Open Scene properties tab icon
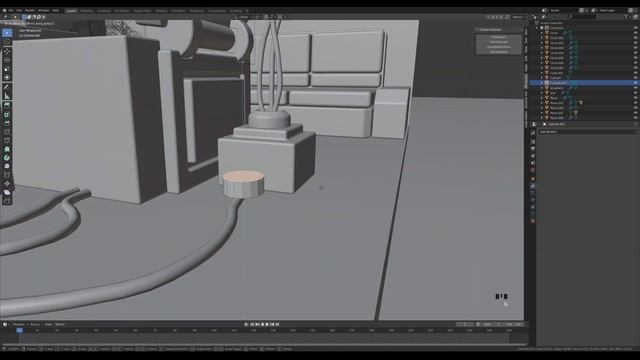The height and width of the screenshot is (360, 640). pos(533,163)
